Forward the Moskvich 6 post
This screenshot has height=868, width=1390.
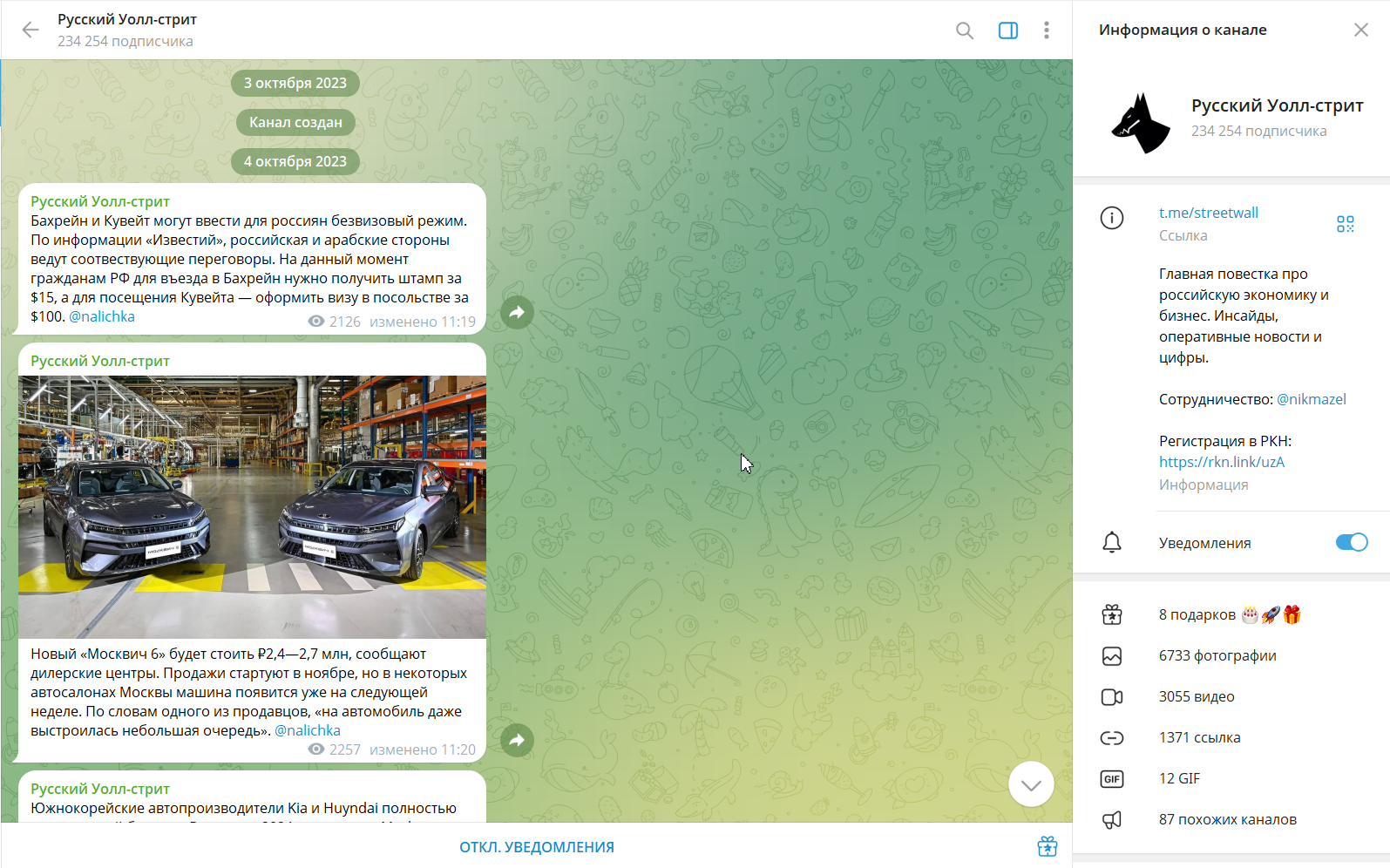click(517, 740)
